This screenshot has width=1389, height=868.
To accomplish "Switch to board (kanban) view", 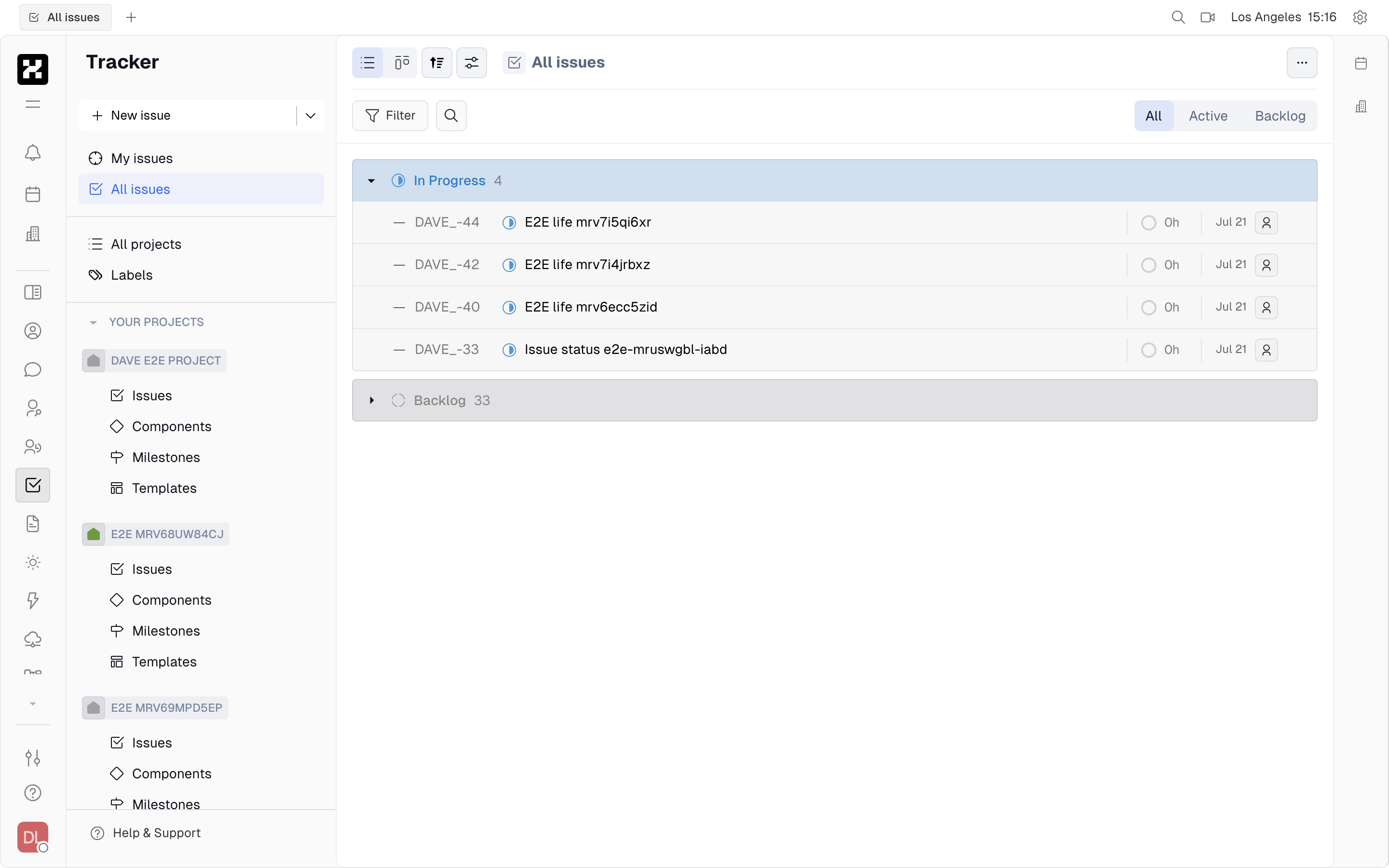I will tap(402, 63).
